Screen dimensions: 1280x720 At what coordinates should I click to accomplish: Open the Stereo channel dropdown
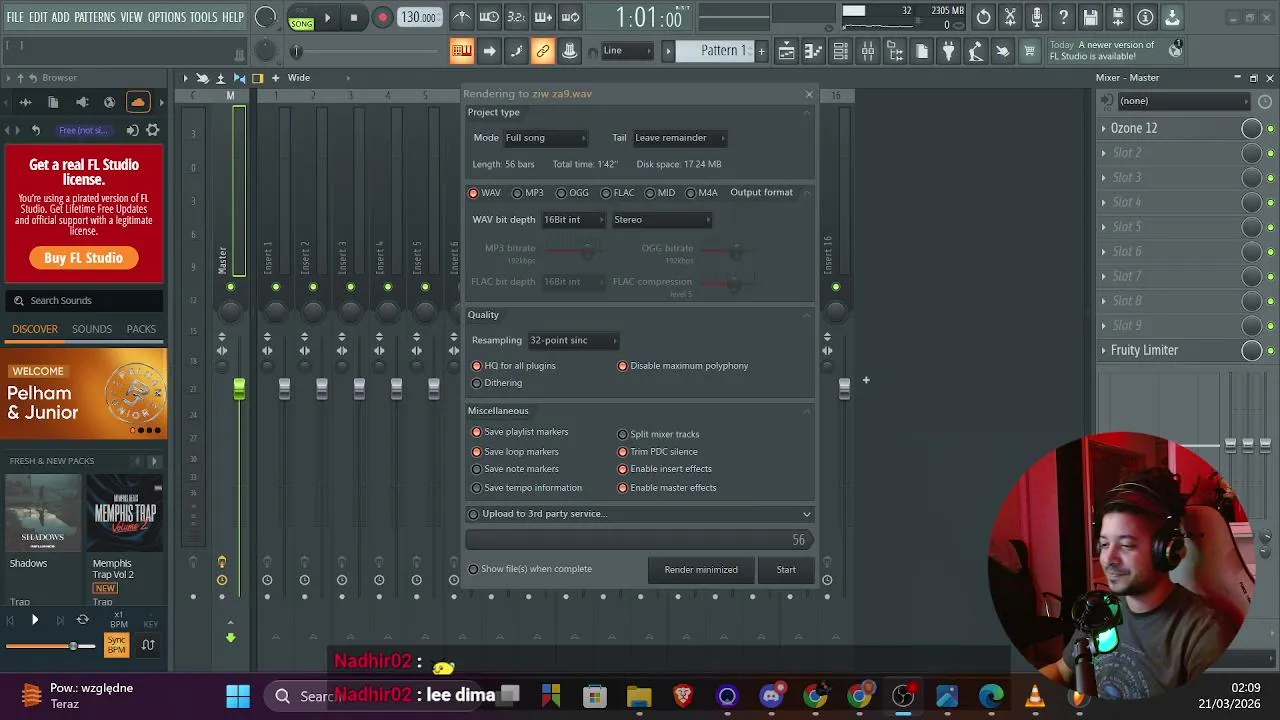[x=661, y=220]
